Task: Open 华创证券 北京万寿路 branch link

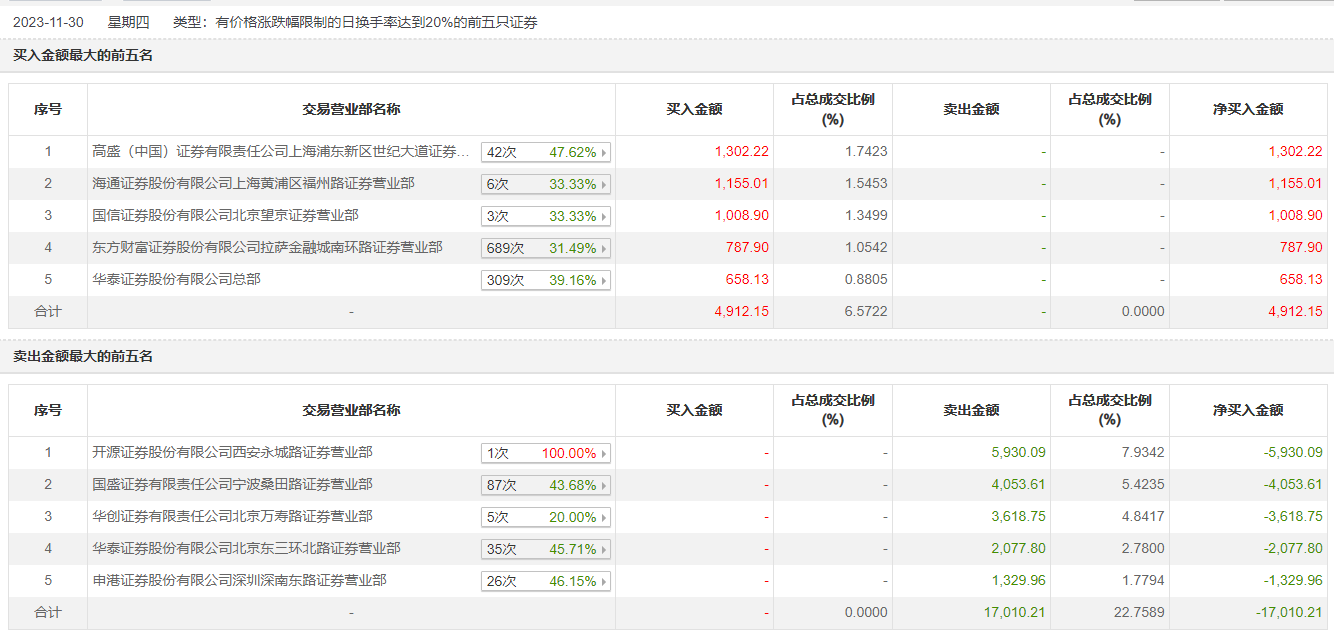Action: tap(232, 516)
